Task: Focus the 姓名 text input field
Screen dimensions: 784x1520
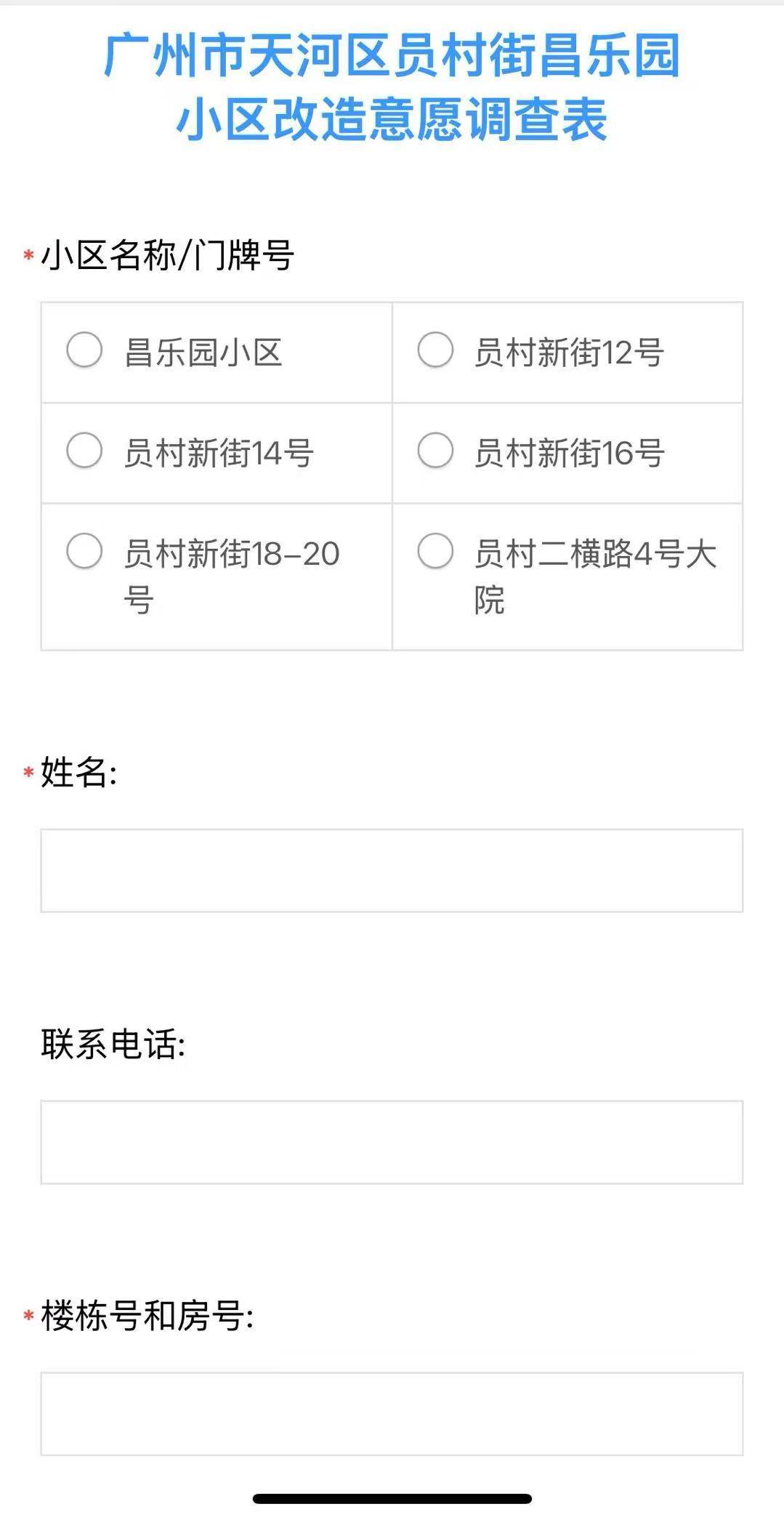Action: click(x=392, y=870)
